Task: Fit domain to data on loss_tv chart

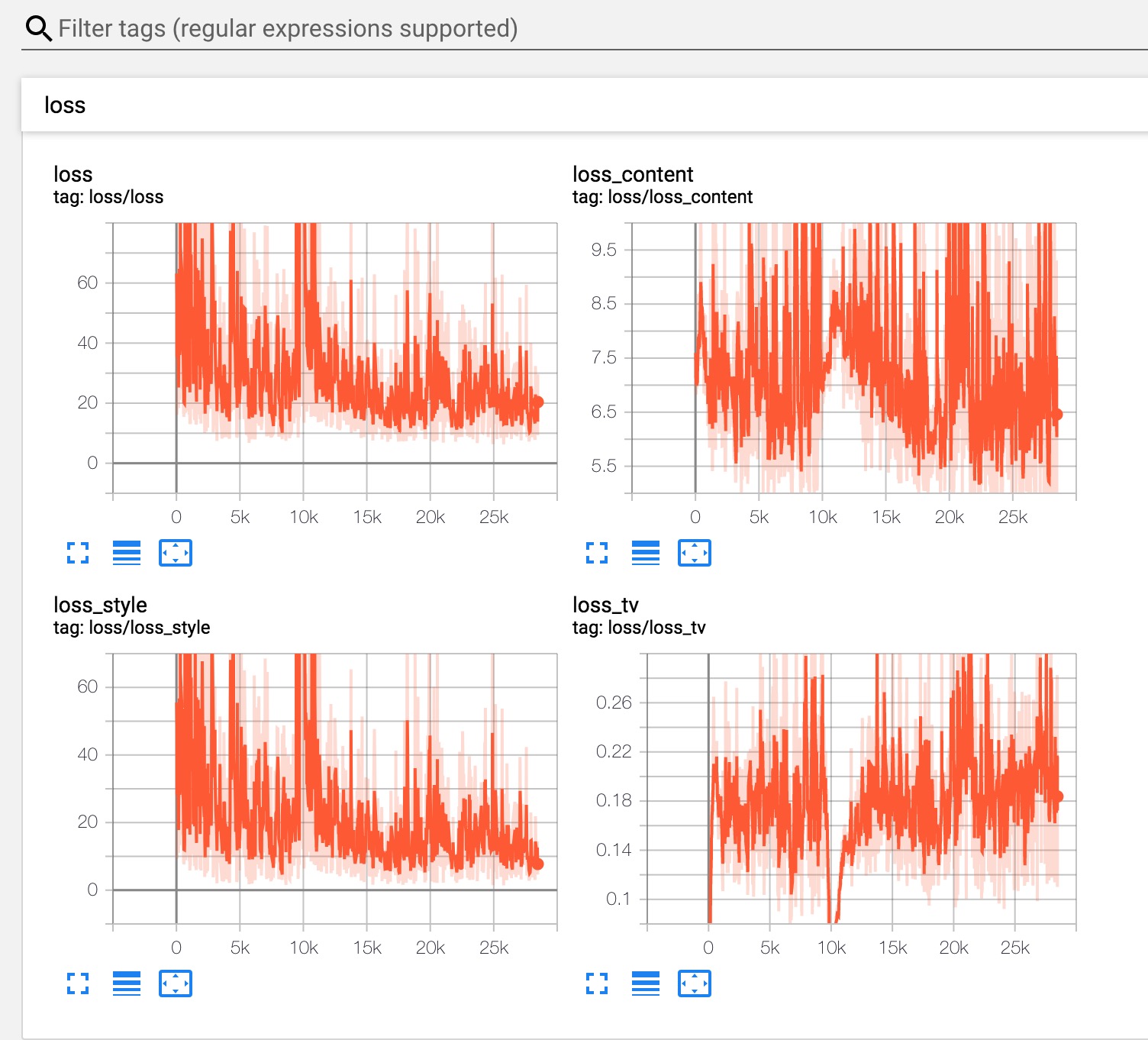Action: coord(695,983)
